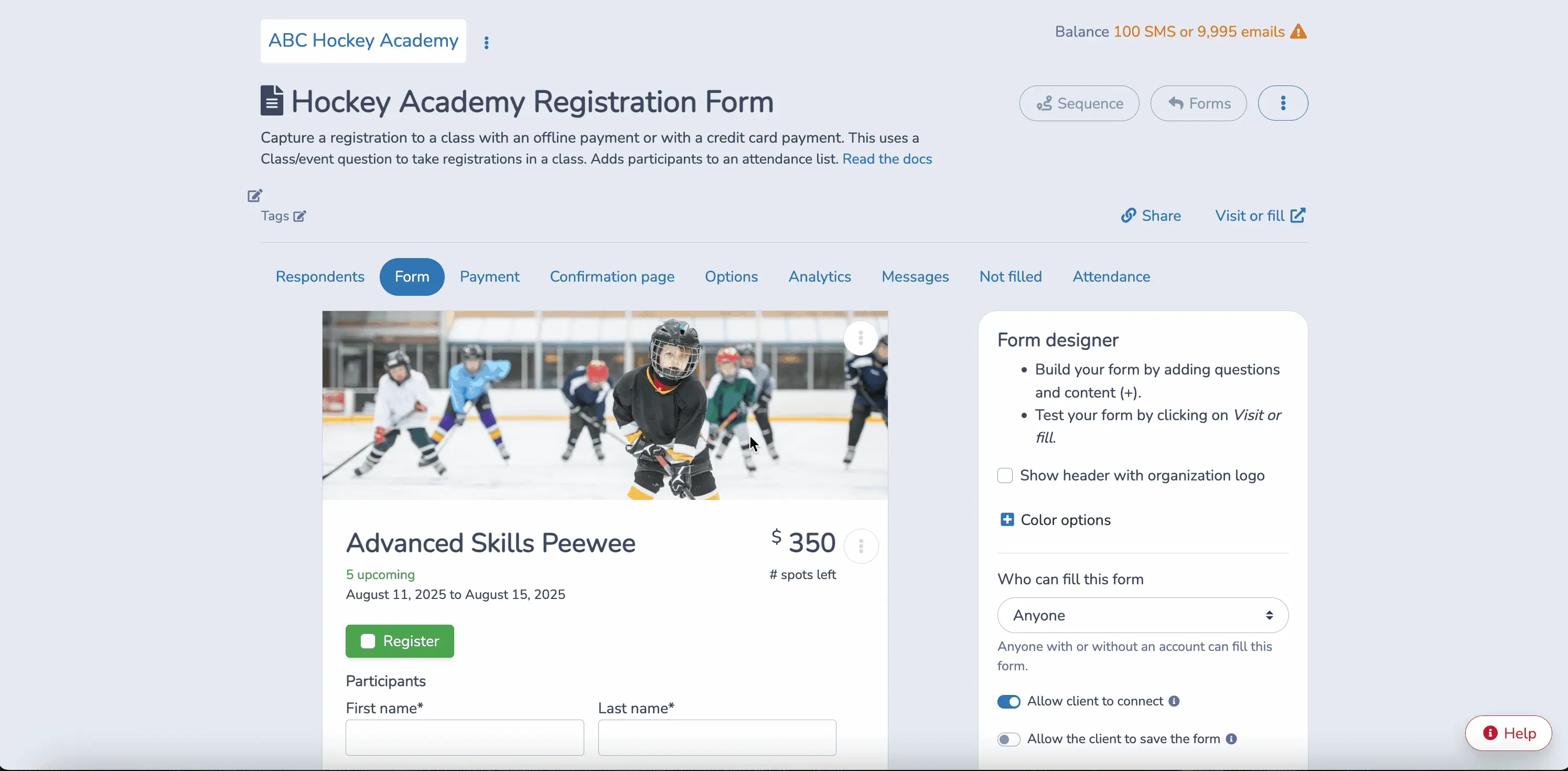Click the Forms icon button
The width and height of the screenshot is (1568, 771).
click(x=1199, y=103)
